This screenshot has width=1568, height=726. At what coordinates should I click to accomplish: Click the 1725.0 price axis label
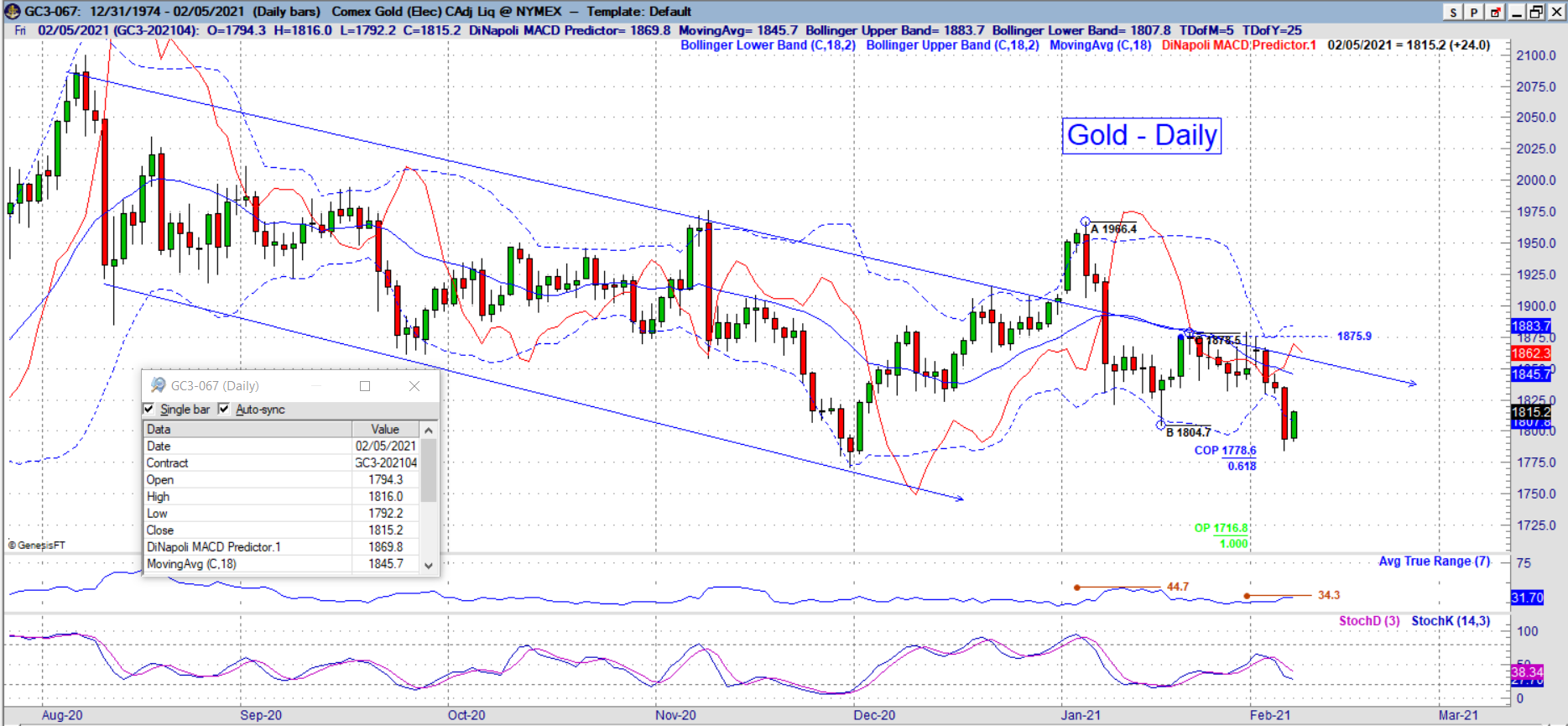pyautogui.click(x=1535, y=525)
